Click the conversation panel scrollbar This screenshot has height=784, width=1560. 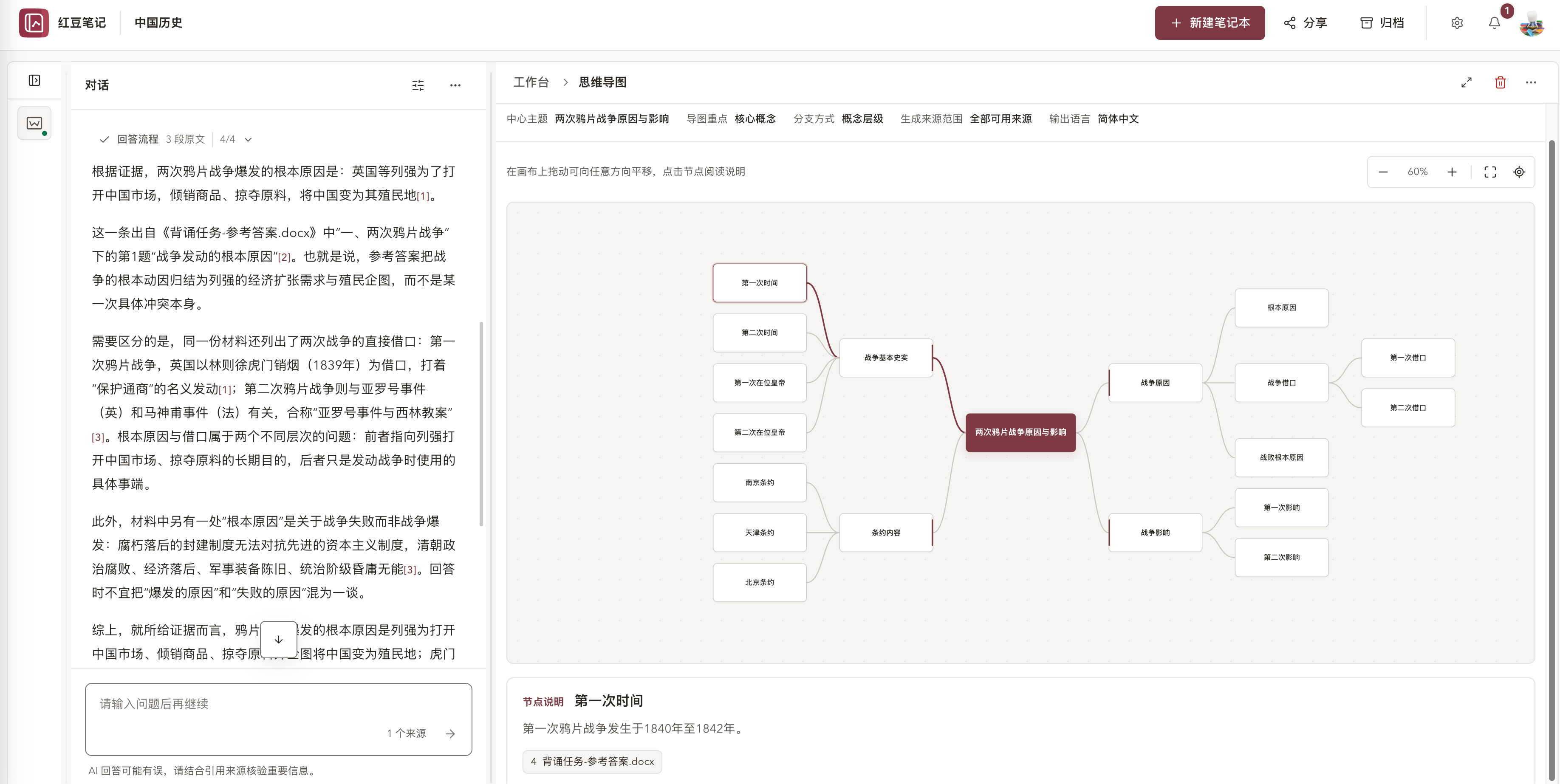[481, 424]
